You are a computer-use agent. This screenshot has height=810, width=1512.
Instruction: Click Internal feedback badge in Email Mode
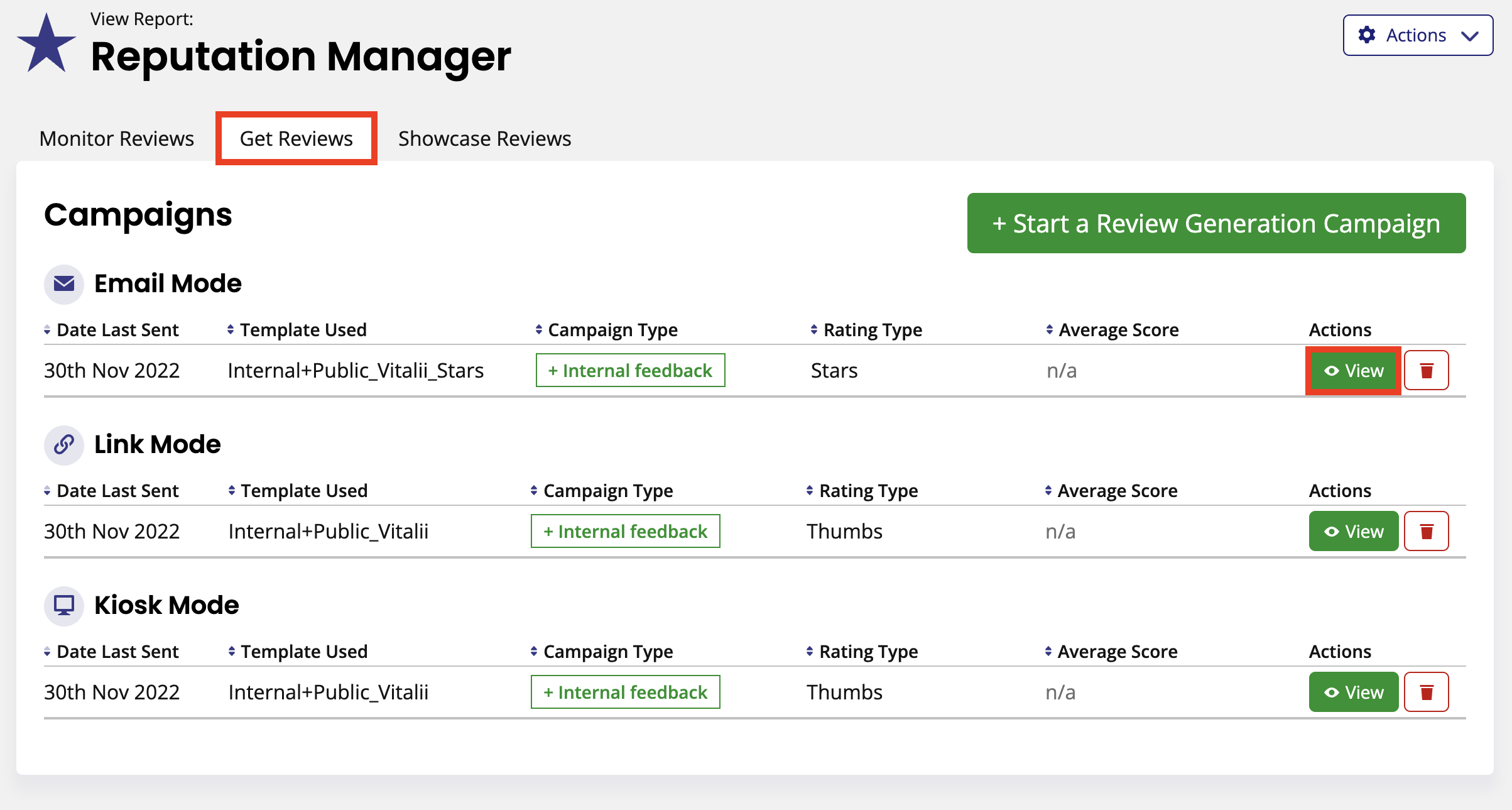click(x=630, y=370)
